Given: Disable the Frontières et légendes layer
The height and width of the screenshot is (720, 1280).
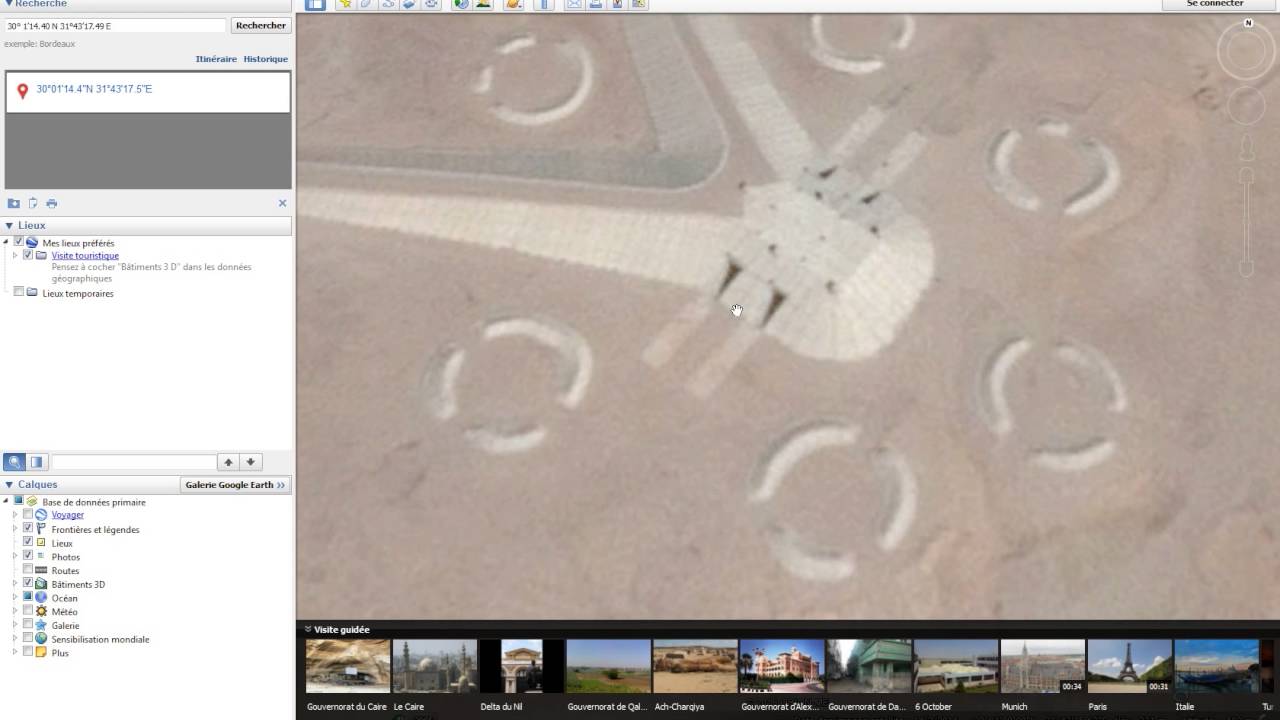Looking at the screenshot, I should [x=28, y=528].
